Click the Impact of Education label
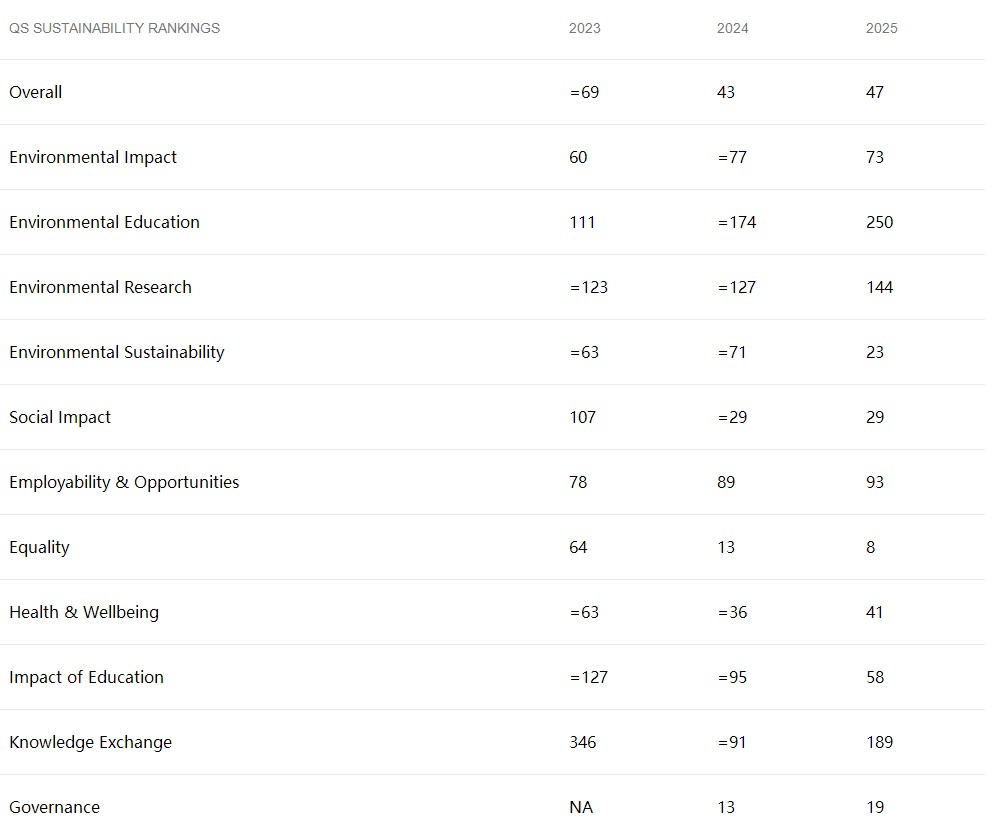Screen dimensions: 999x837 87,677
